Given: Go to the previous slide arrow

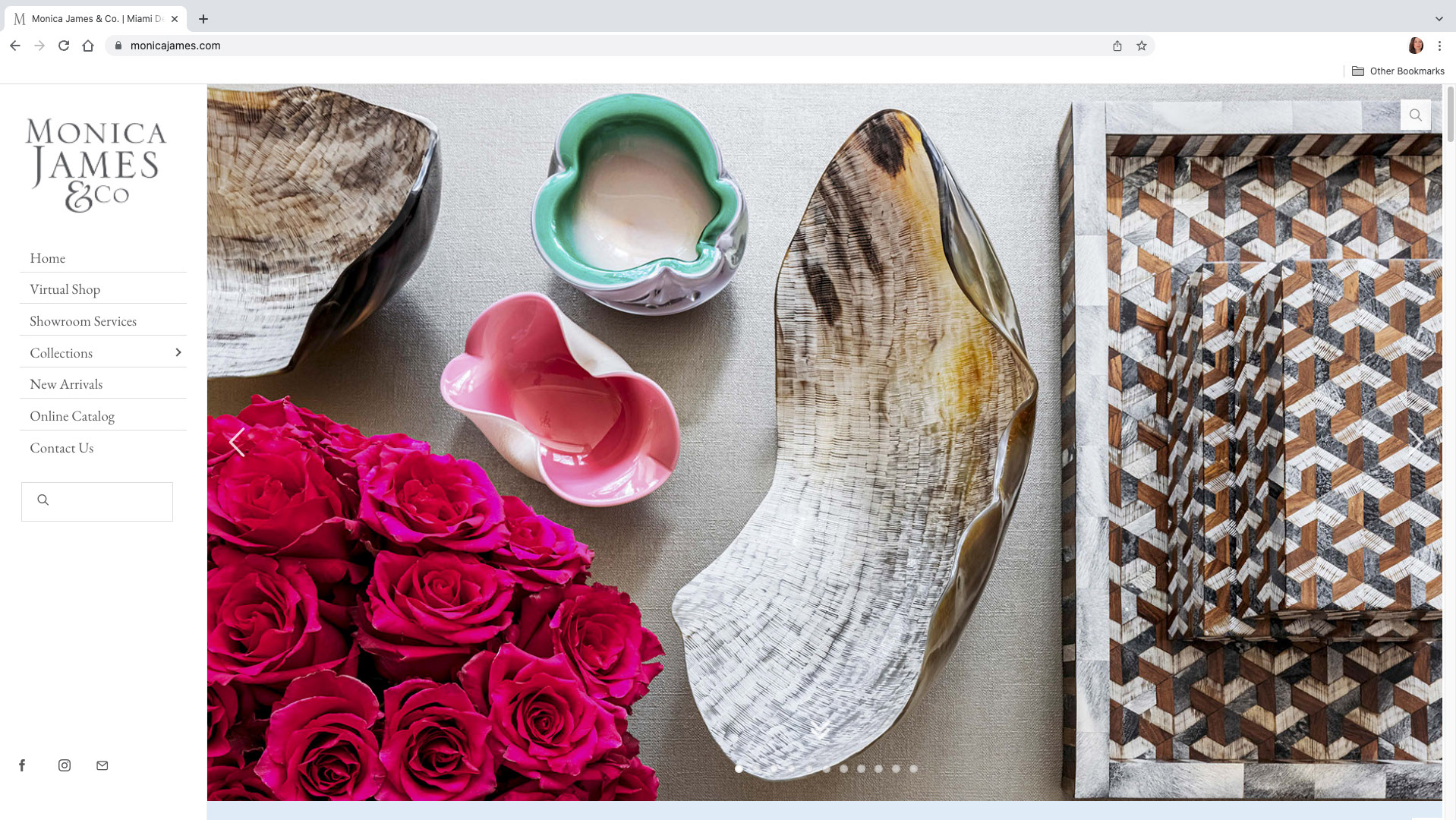Looking at the screenshot, I should coord(237,442).
